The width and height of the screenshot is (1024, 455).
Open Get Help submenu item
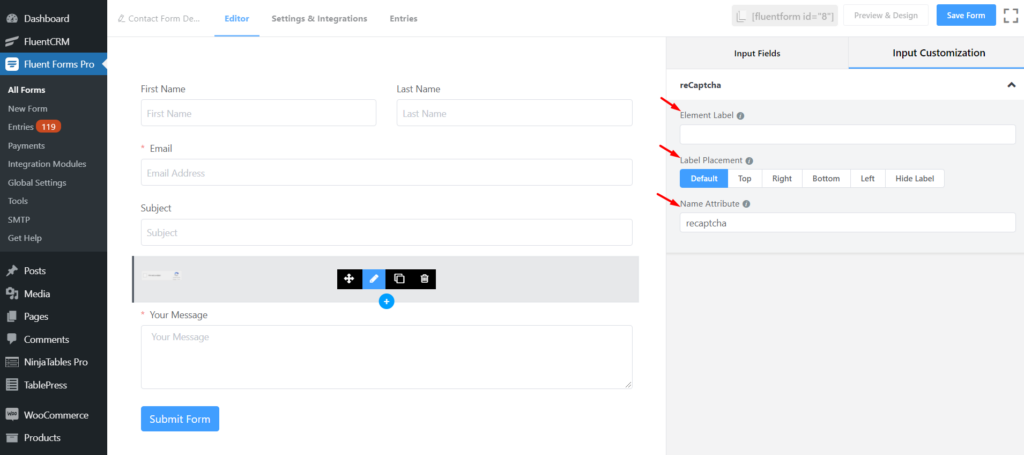(25, 238)
